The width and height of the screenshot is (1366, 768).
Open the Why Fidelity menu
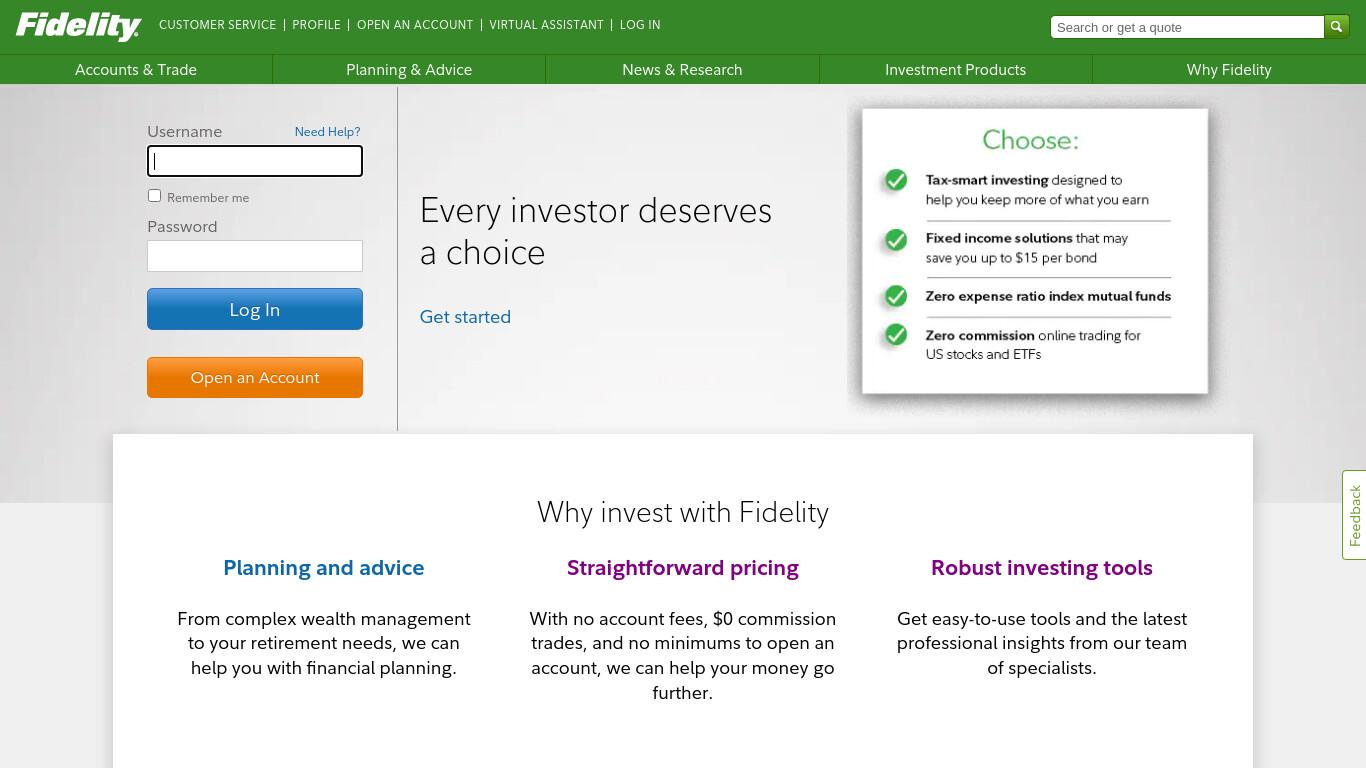(1229, 70)
